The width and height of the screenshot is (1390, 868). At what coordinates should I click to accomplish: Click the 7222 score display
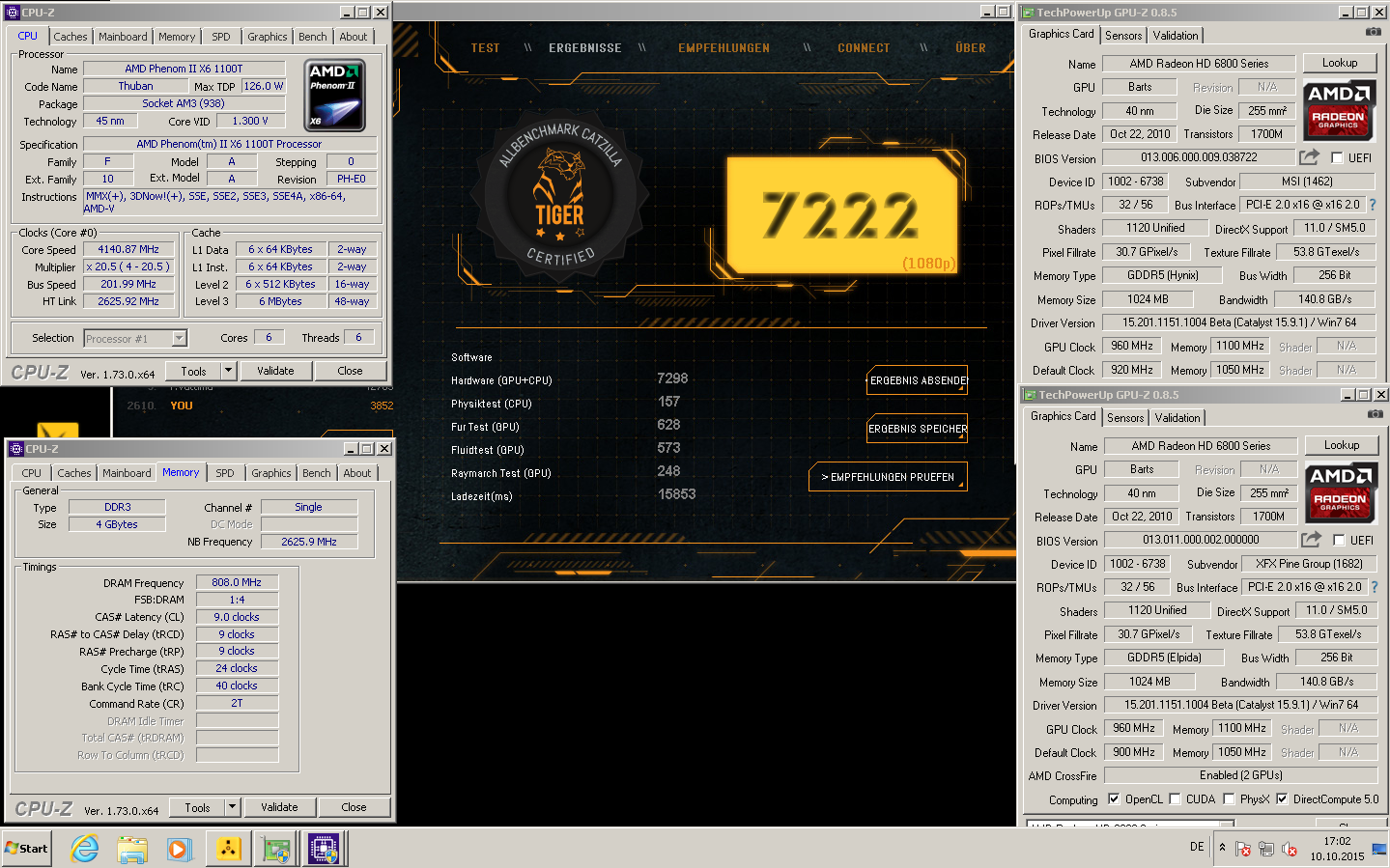tap(841, 215)
